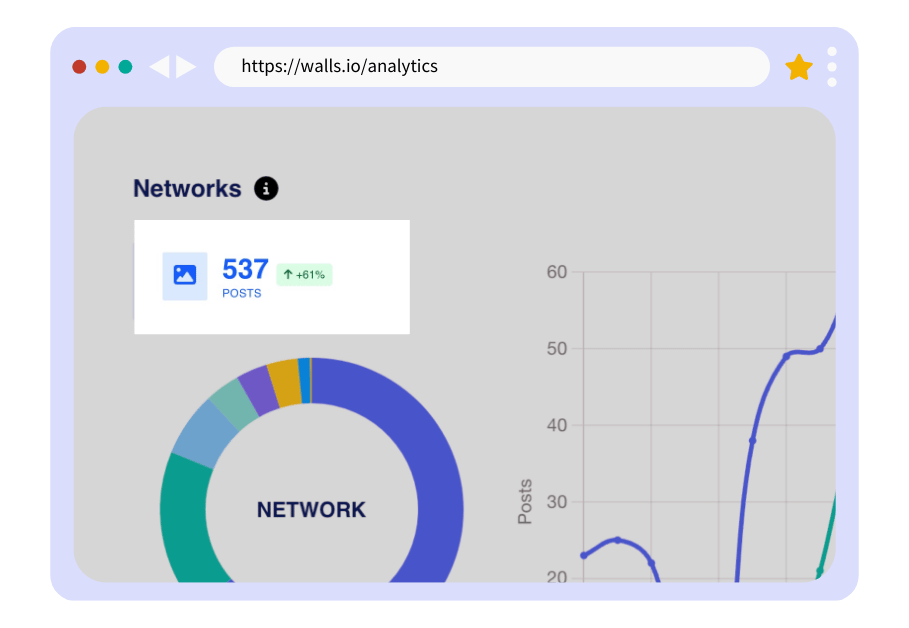This screenshot has width=909, height=628.
Task: Click the 537 POSTS stat link
Action: 243,275
